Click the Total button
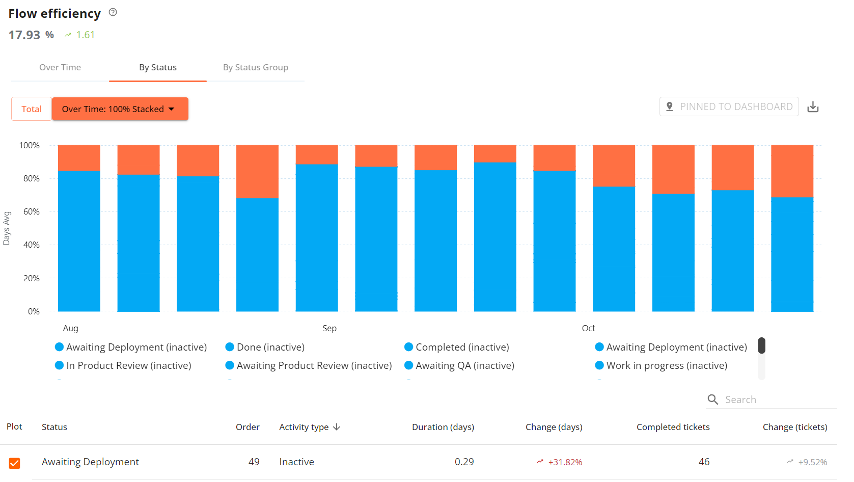Image resolution: width=854 pixels, height=482 pixels. (32, 109)
